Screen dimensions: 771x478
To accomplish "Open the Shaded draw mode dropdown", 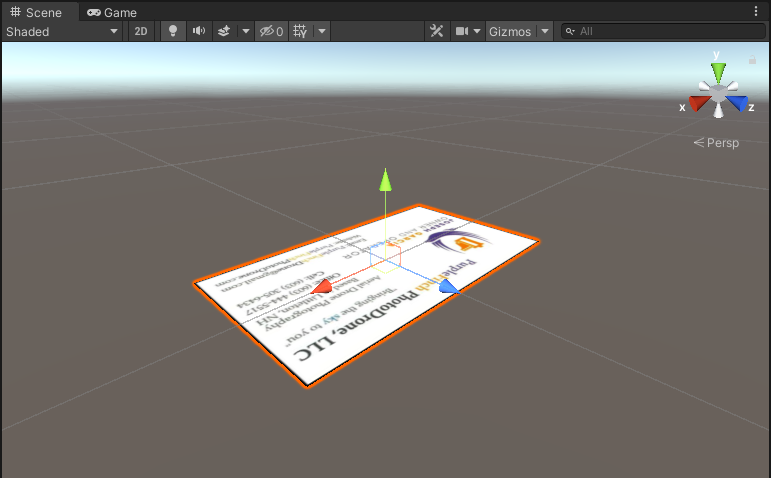I will tap(62, 31).
